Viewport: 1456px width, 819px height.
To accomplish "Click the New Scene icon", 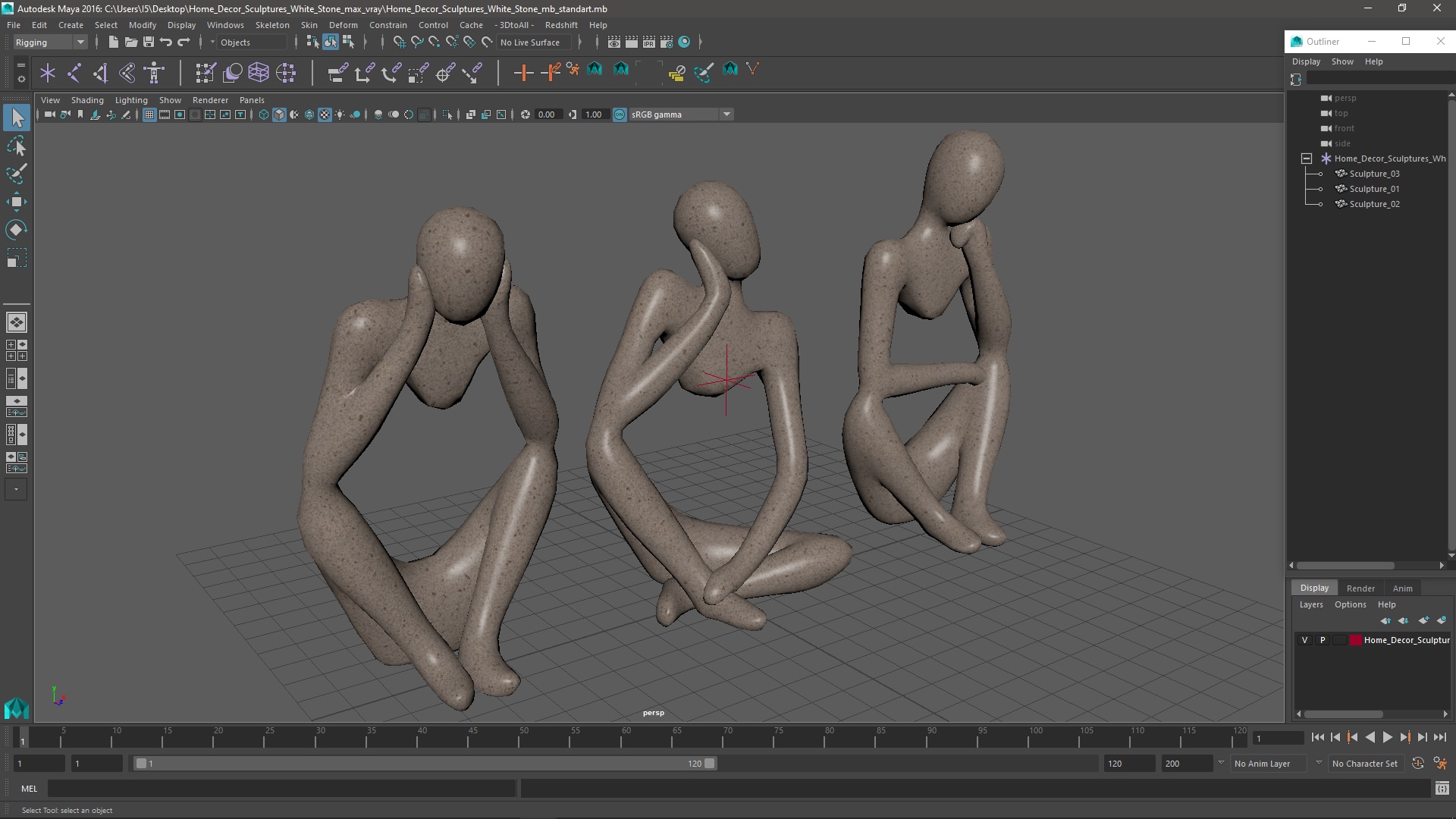I will click(x=113, y=42).
